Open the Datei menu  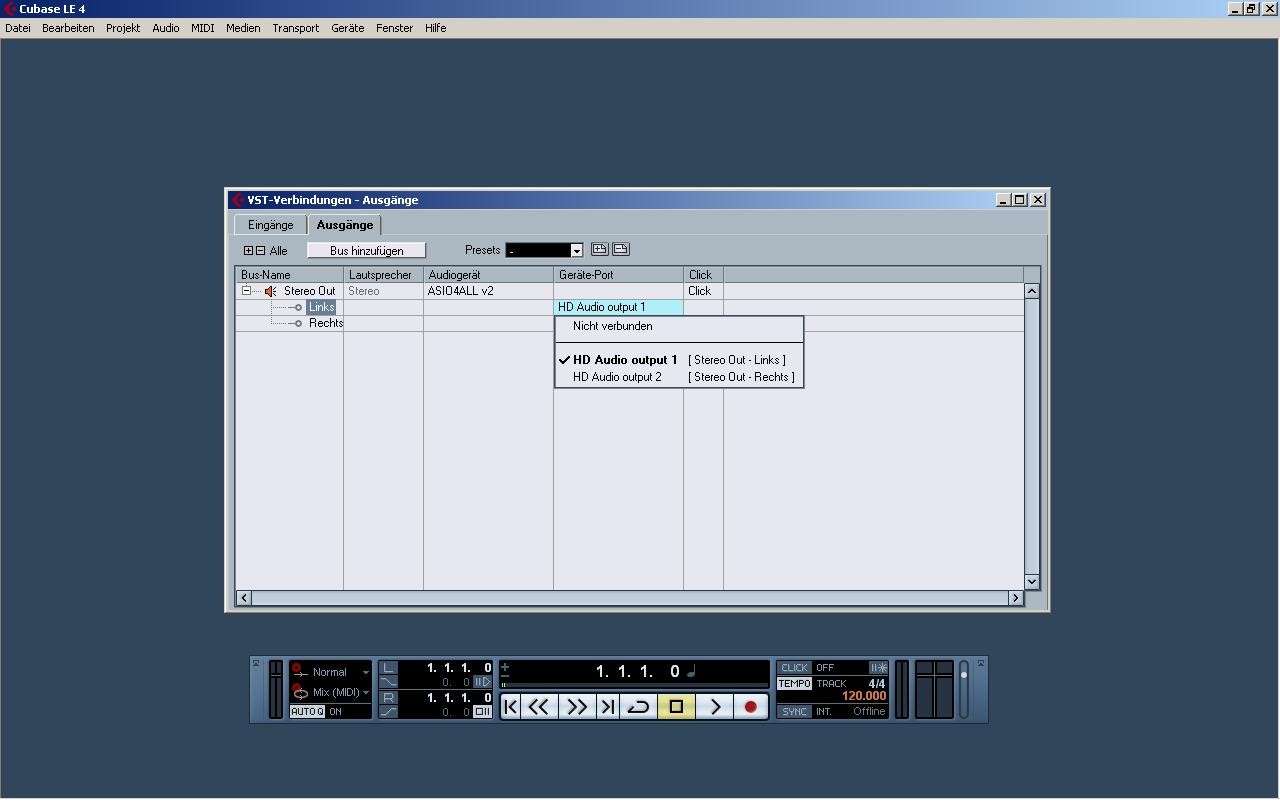(18, 28)
